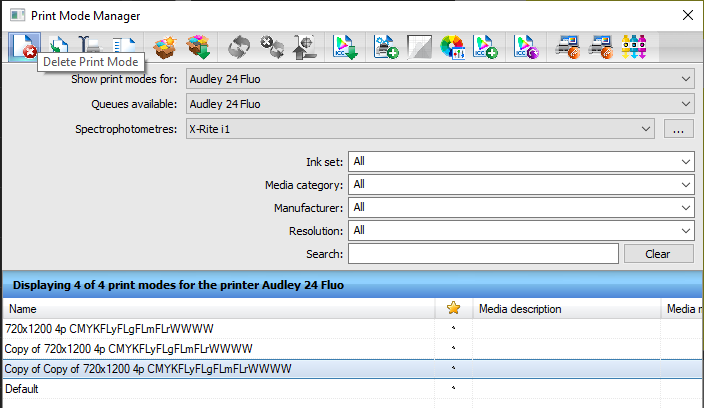The width and height of the screenshot is (704, 408).
Task: Click the open box icon with the sun
Action: [165, 47]
